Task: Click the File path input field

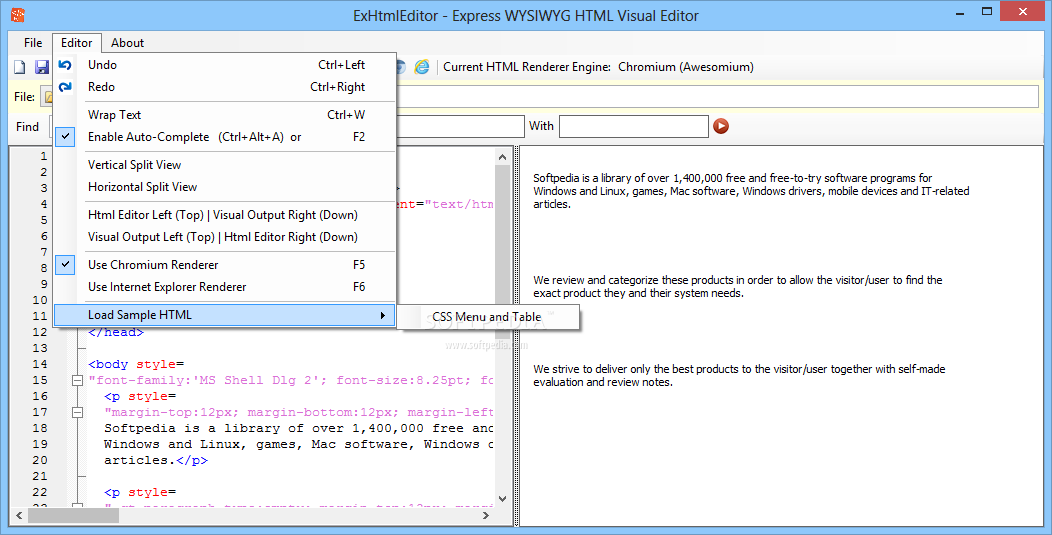Action: point(718,97)
